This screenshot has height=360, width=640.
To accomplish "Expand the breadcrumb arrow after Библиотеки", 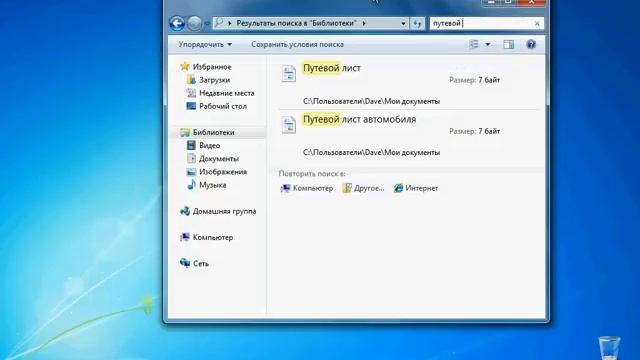I will [x=364, y=24].
